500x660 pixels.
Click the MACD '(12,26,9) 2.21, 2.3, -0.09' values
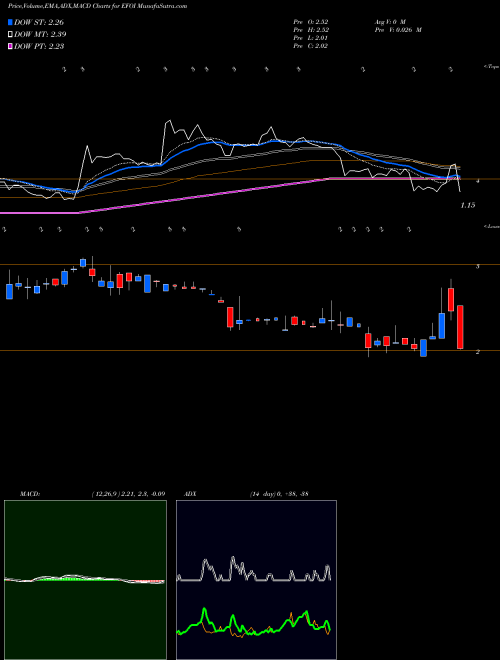tap(128, 494)
